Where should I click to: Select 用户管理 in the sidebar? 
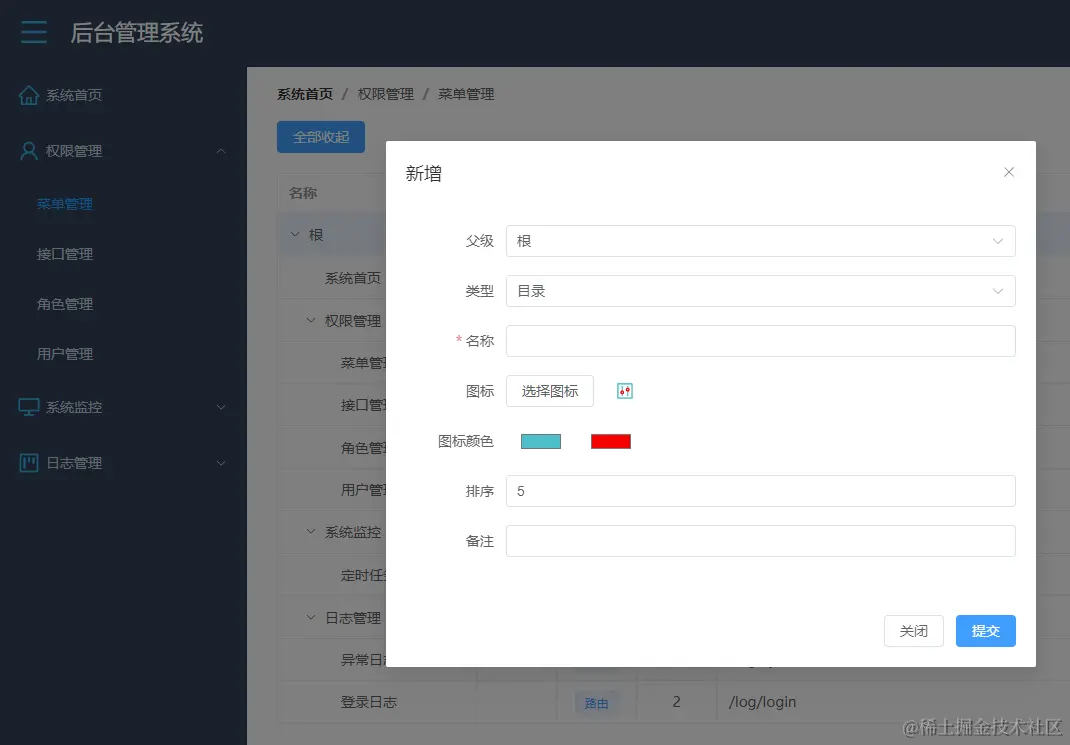click(x=65, y=354)
